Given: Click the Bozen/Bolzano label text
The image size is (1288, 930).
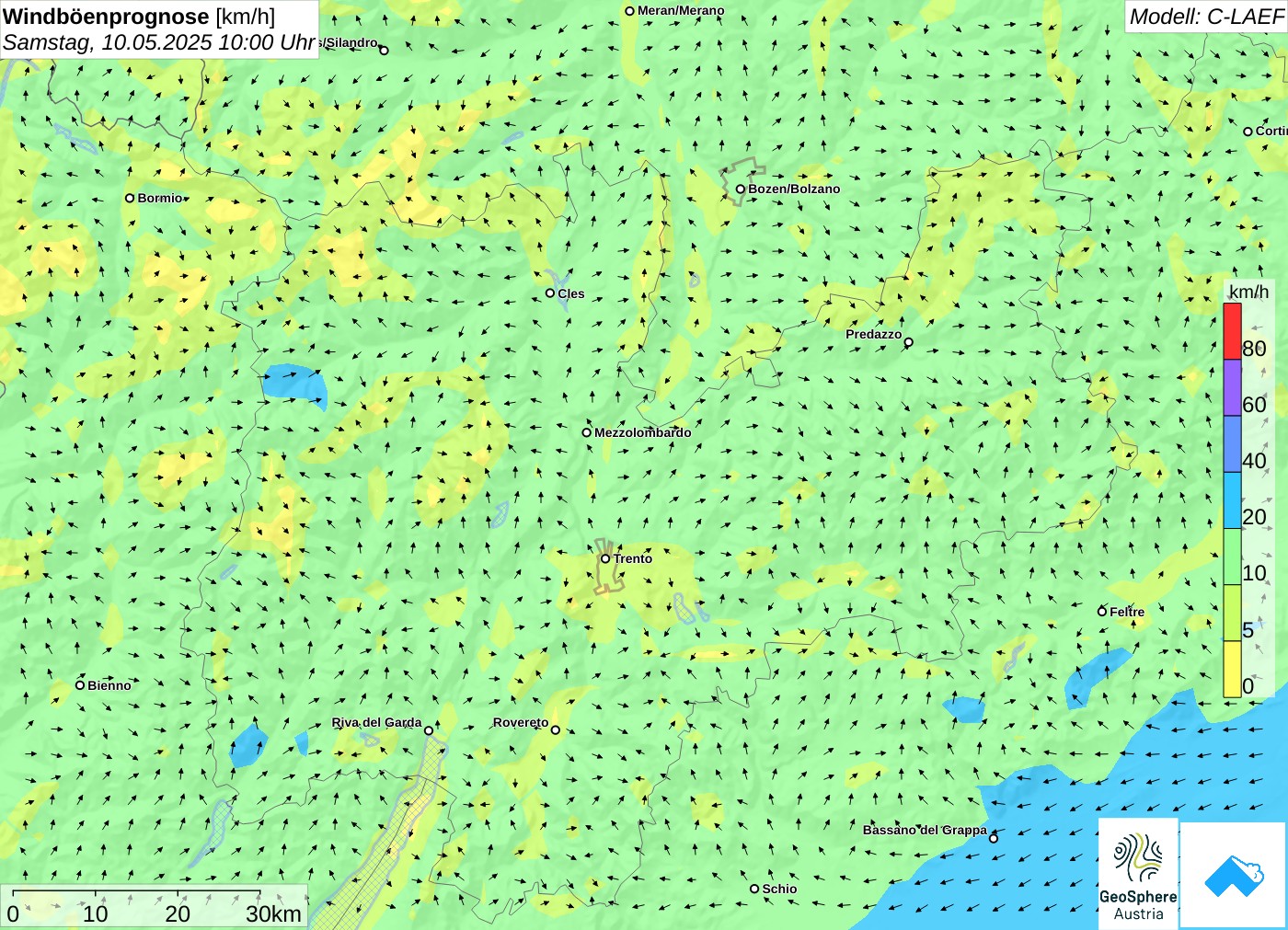Looking at the screenshot, I should [794, 189].
